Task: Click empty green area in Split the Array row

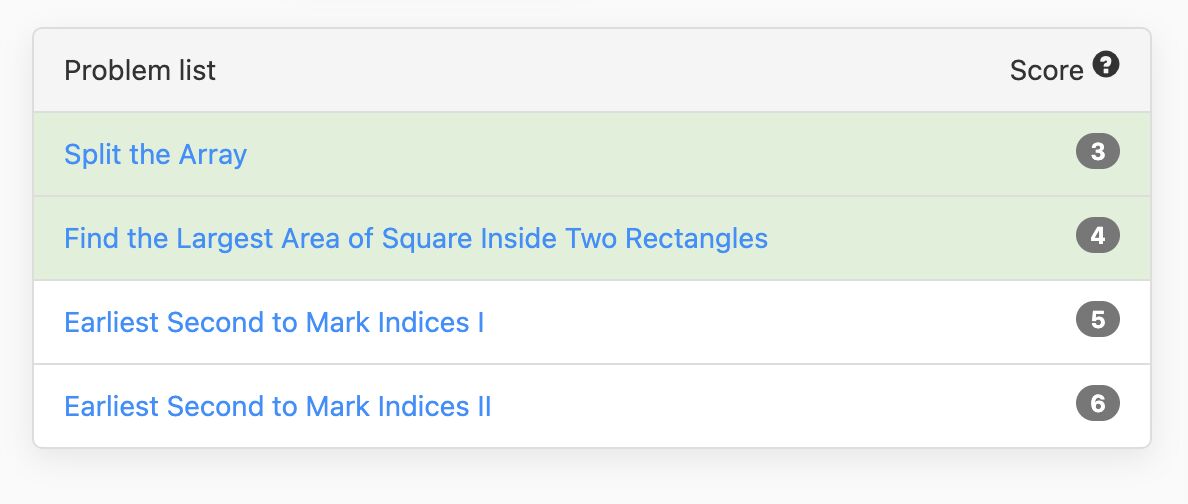Action: pos(659,155)
